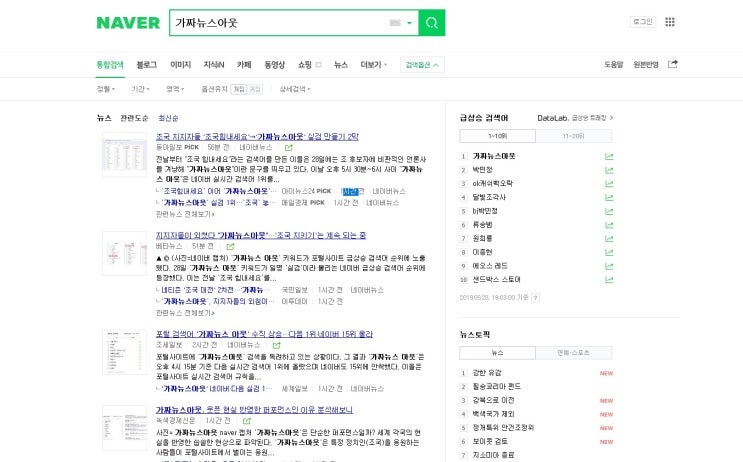Open the 영역 area dropdown

click(x=175, y=89)
